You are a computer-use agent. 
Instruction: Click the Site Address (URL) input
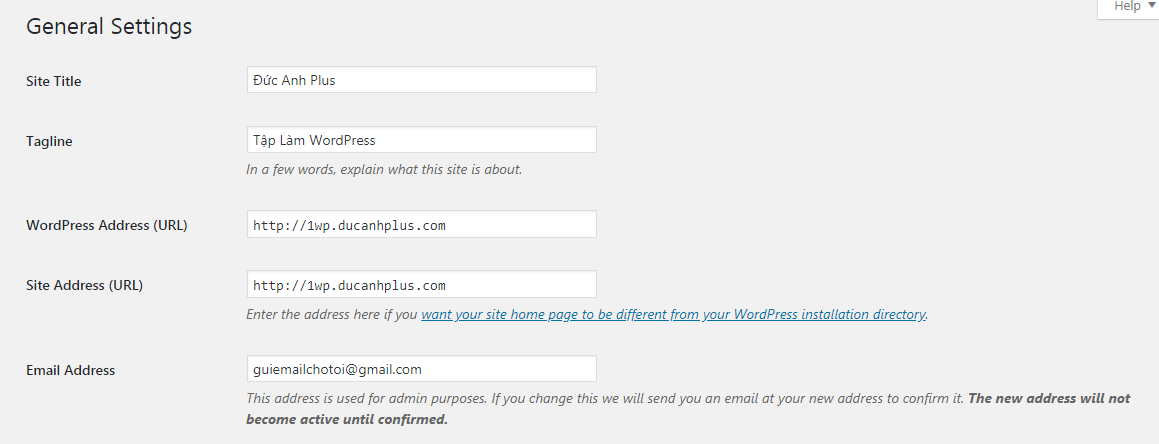(421, 285)
